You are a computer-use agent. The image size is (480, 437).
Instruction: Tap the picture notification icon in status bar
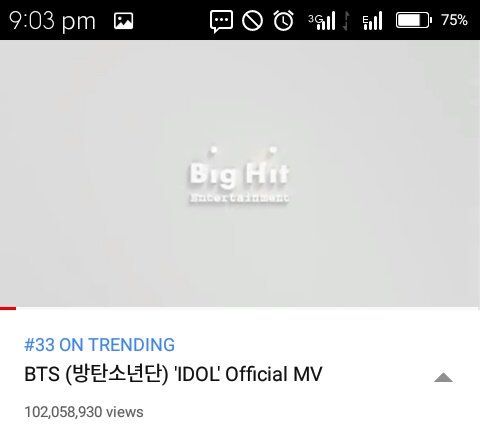pyautogui.click(x=123, y=21)
